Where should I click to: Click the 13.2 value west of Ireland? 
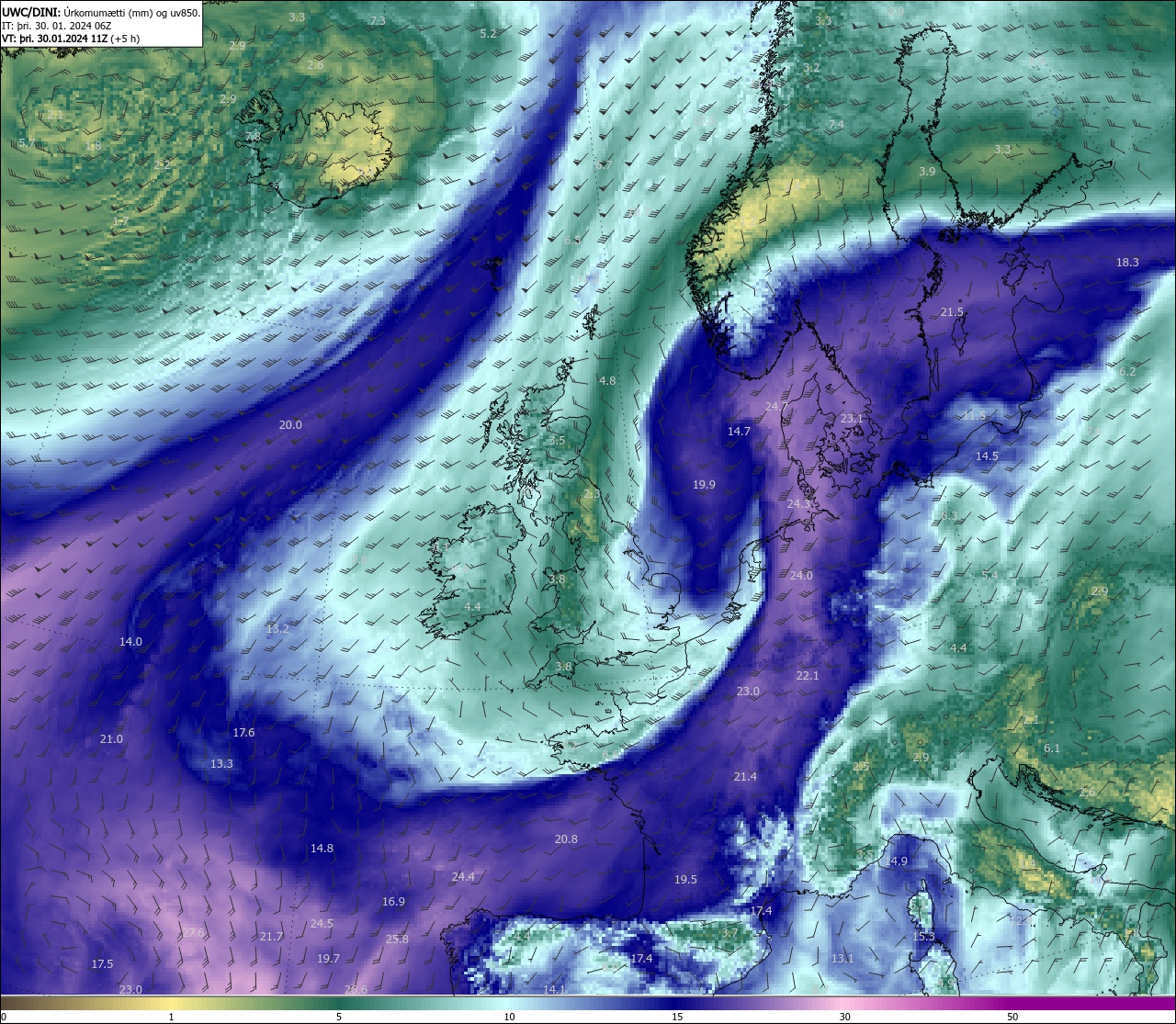[x=277, y=629]
